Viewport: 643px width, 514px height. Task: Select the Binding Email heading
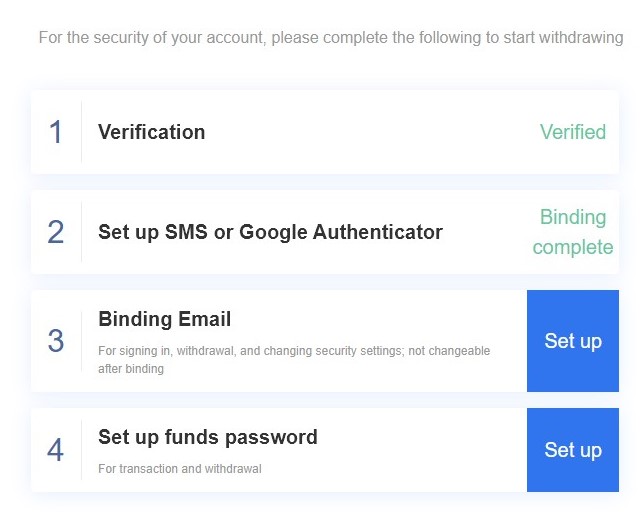tap(164, 320)
